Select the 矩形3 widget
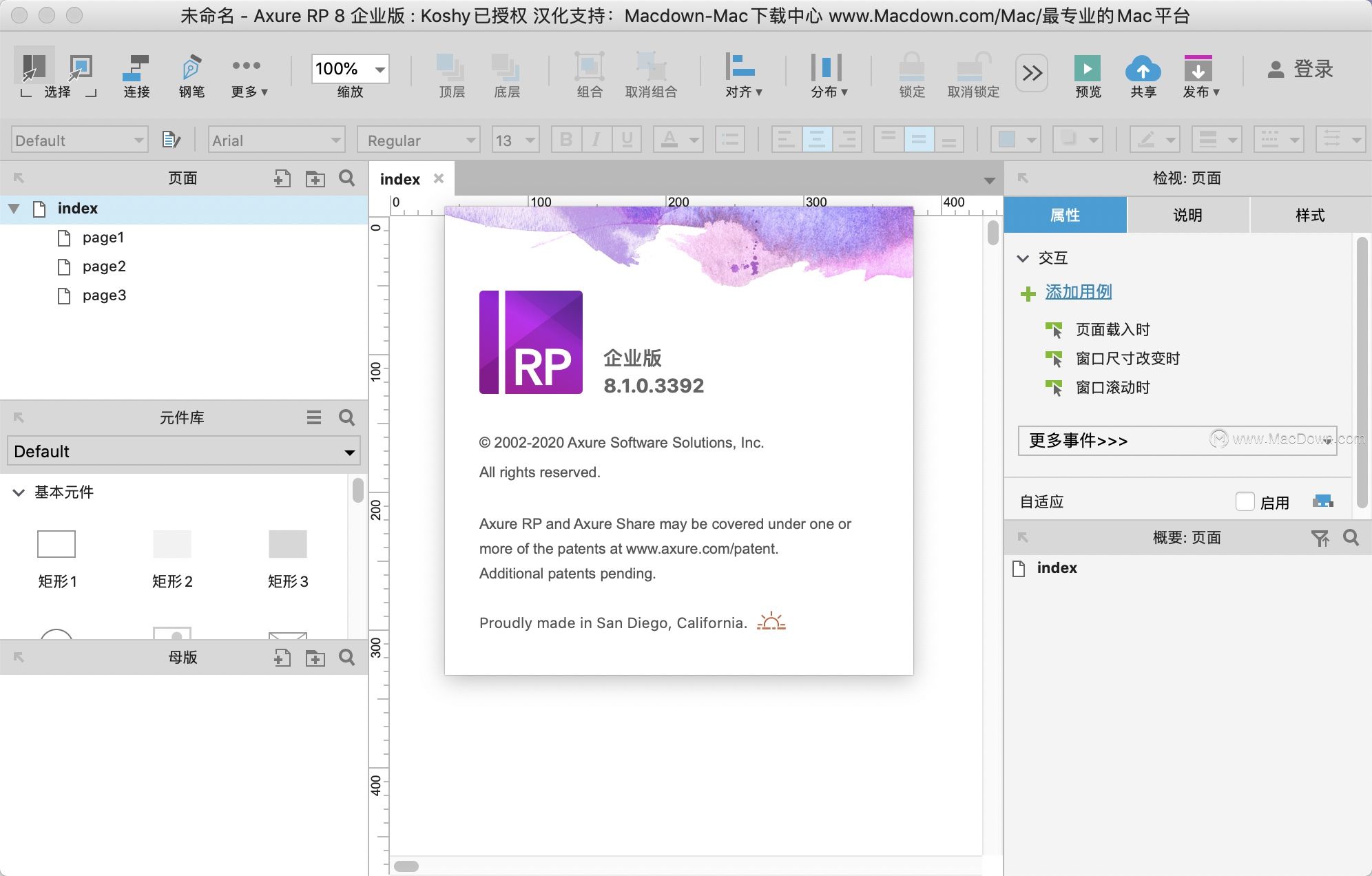 288,559
